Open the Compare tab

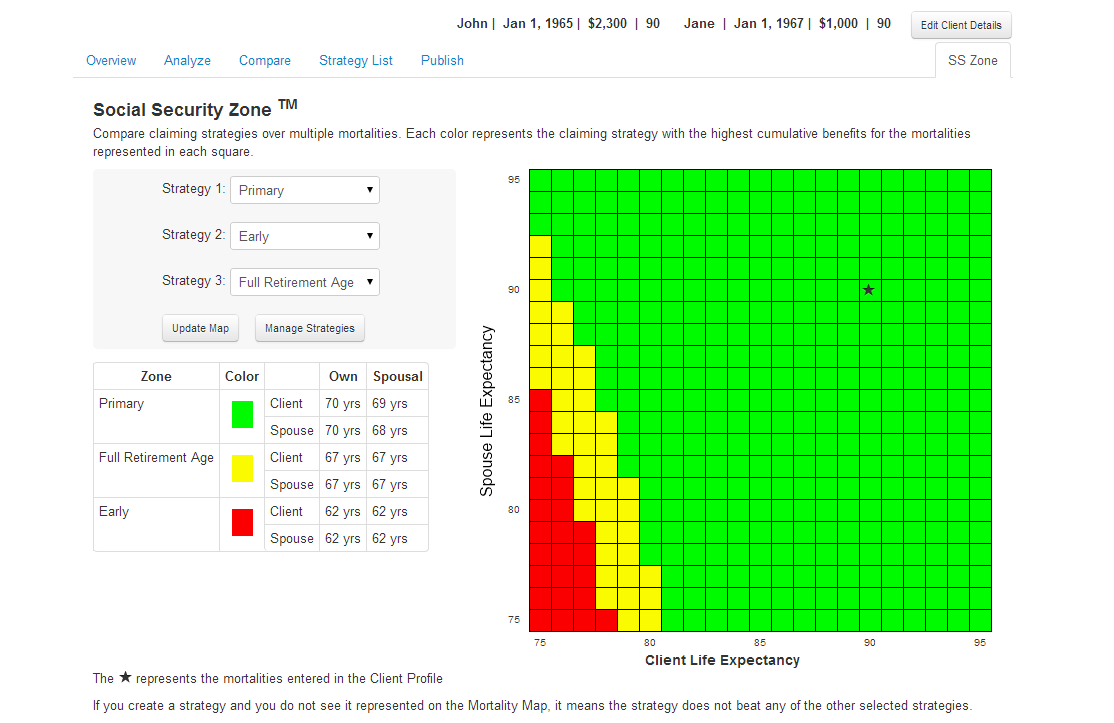(x=265, y=60)
